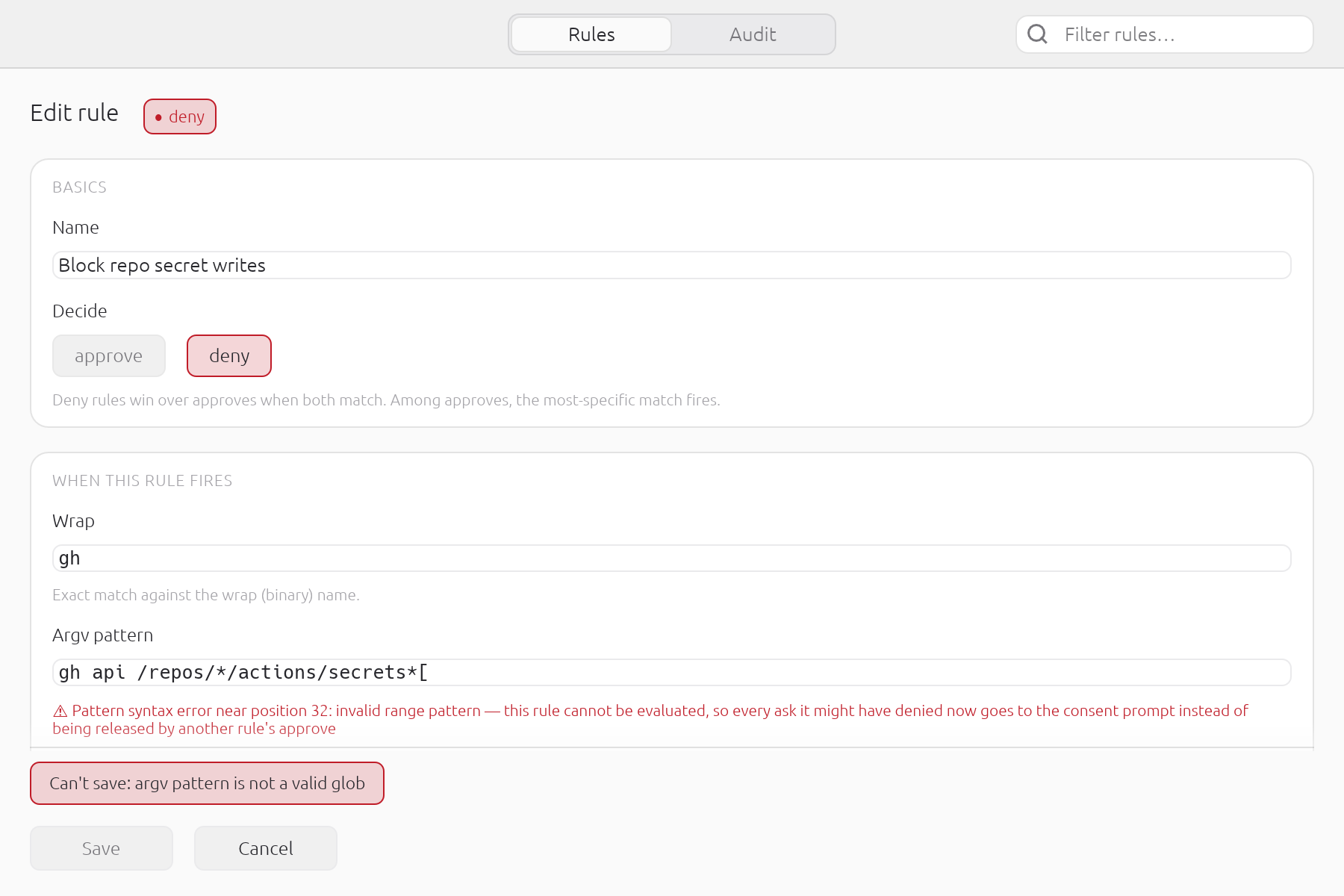Screen dimensions: 1344x896
Task: Click the Can't save error banner
Action: pos(207,783)
